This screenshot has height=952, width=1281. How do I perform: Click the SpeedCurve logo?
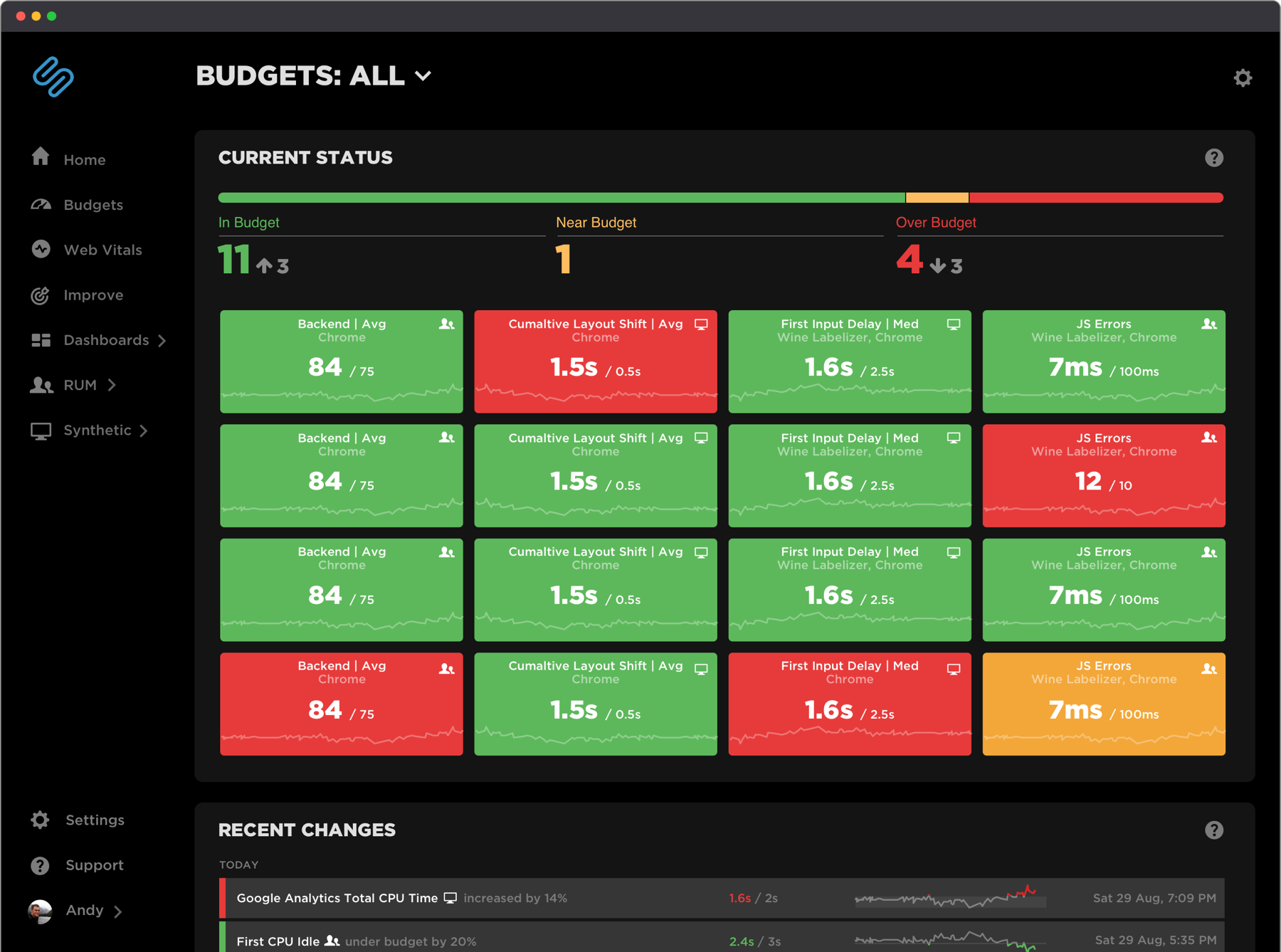point(53,78)
